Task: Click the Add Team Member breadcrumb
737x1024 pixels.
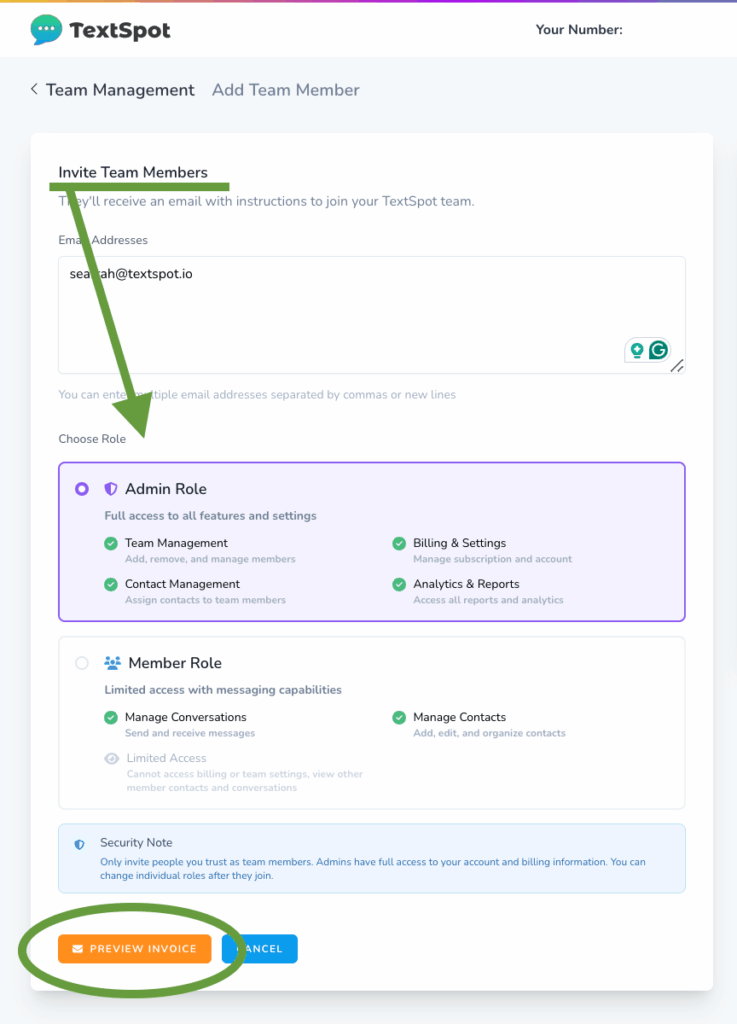Action: [285, 90]
